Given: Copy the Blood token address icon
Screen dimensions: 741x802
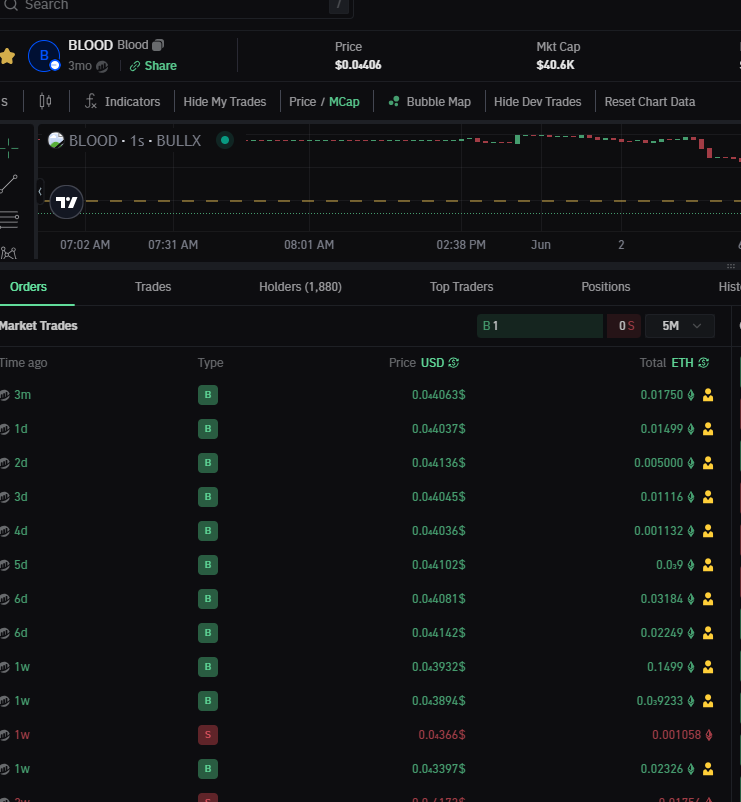Looking at the screenshot, I should 158,45.
